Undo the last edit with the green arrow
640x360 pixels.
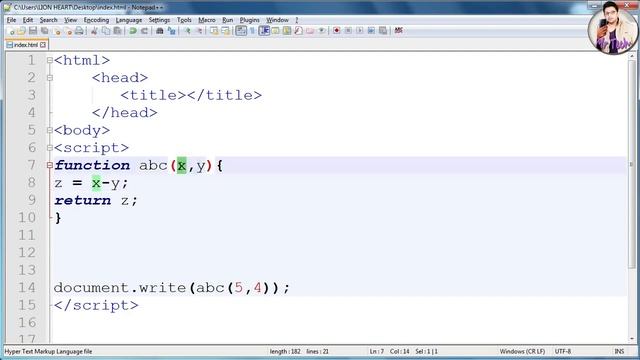133,31
